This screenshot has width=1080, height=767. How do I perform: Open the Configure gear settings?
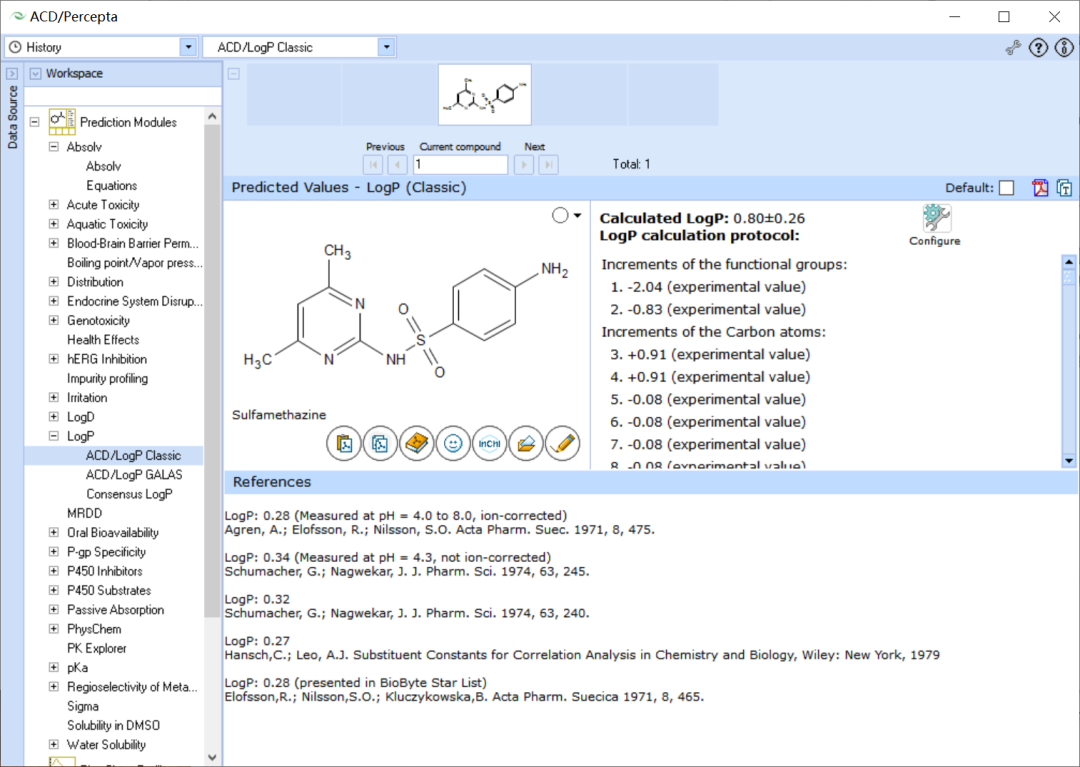pos(935,225)
